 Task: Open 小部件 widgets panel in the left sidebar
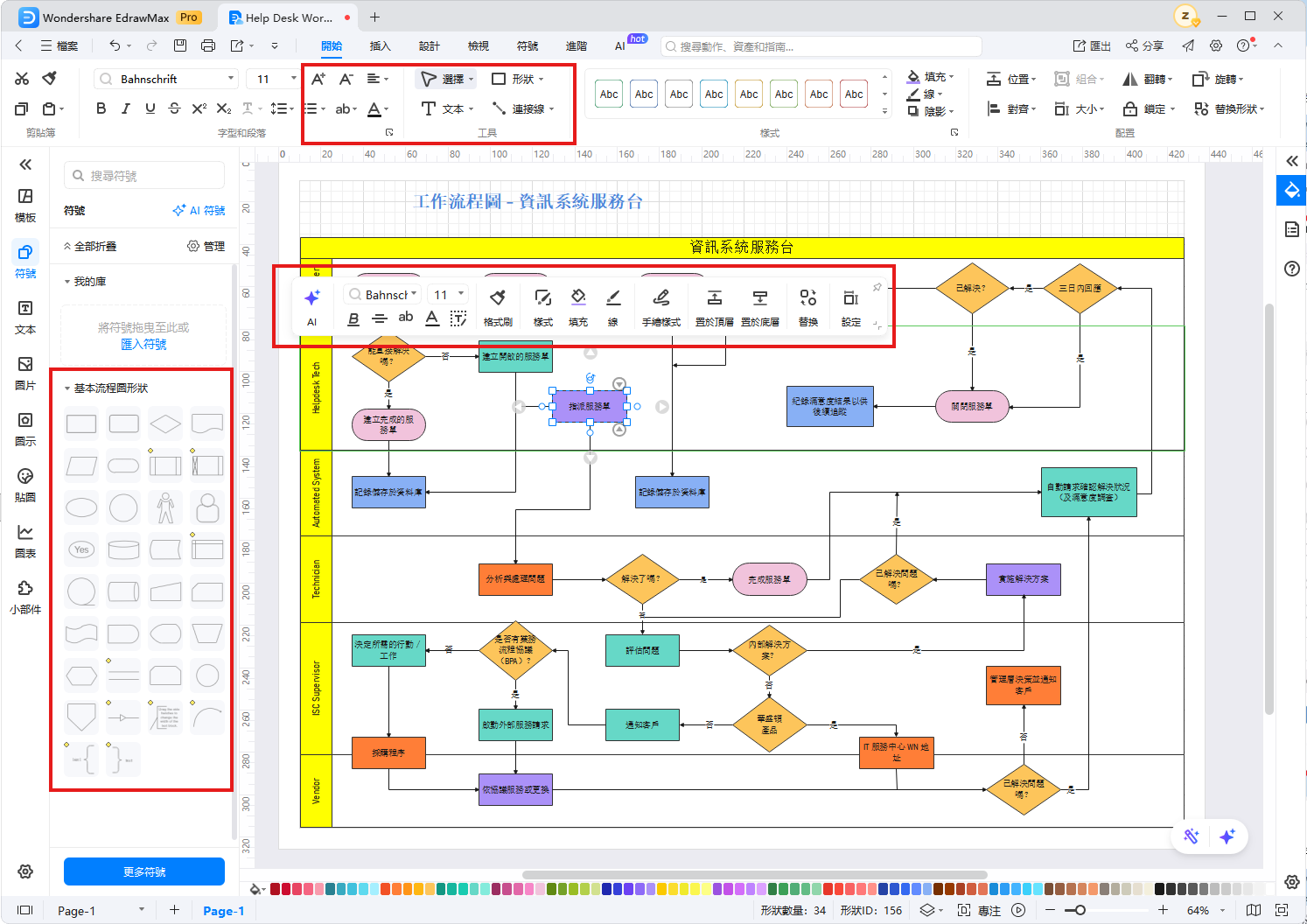[x=25, y=597]
